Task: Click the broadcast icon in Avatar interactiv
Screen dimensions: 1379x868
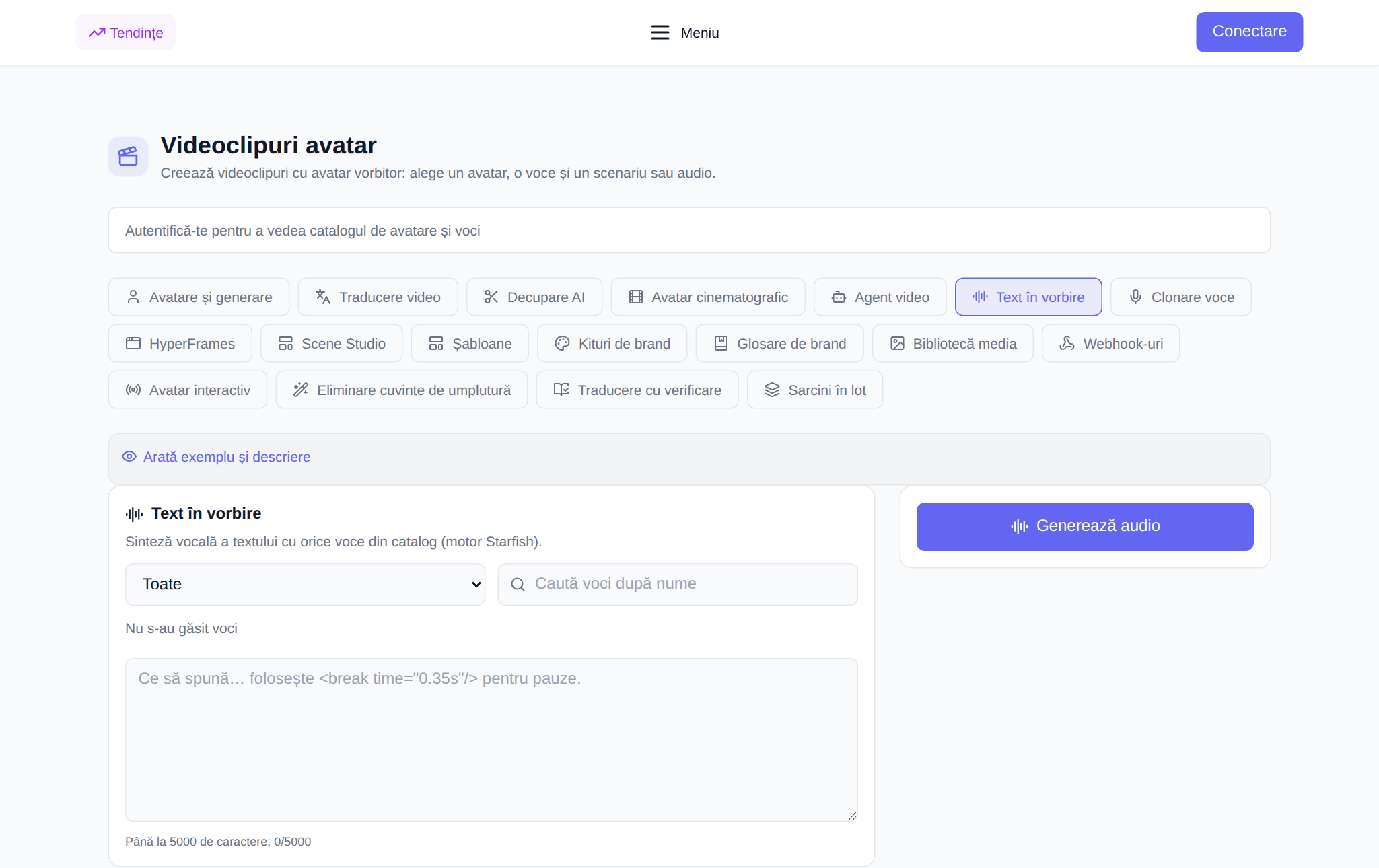Action: 133,390
